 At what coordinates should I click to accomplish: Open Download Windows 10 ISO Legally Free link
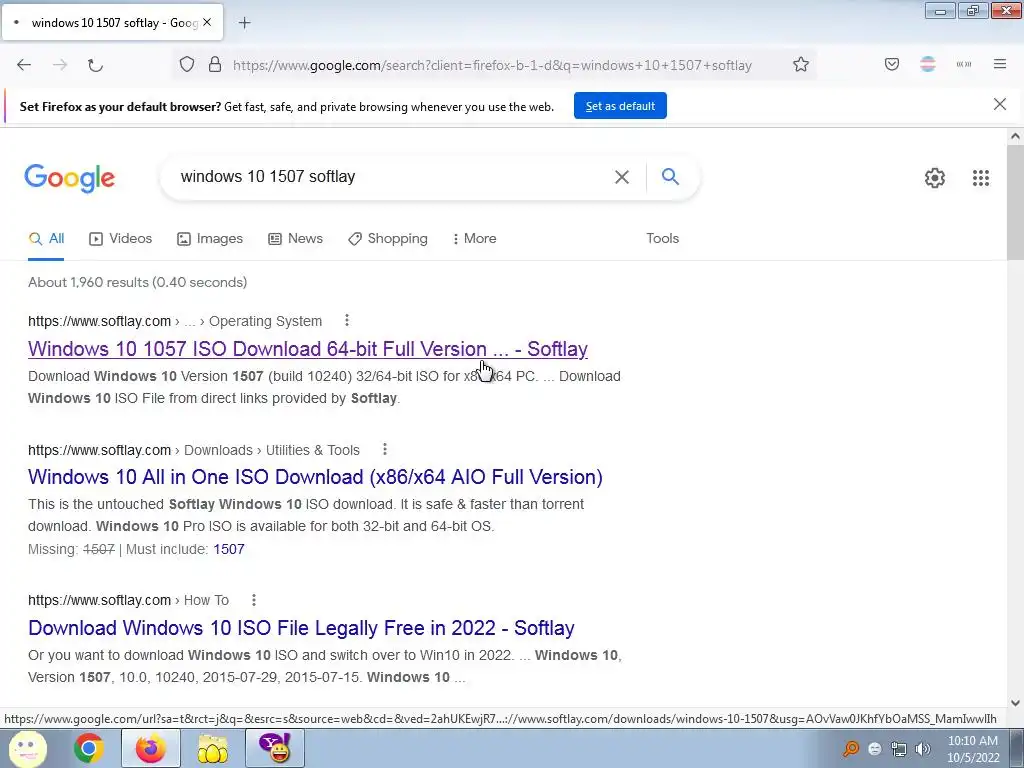tap(301, 628)
